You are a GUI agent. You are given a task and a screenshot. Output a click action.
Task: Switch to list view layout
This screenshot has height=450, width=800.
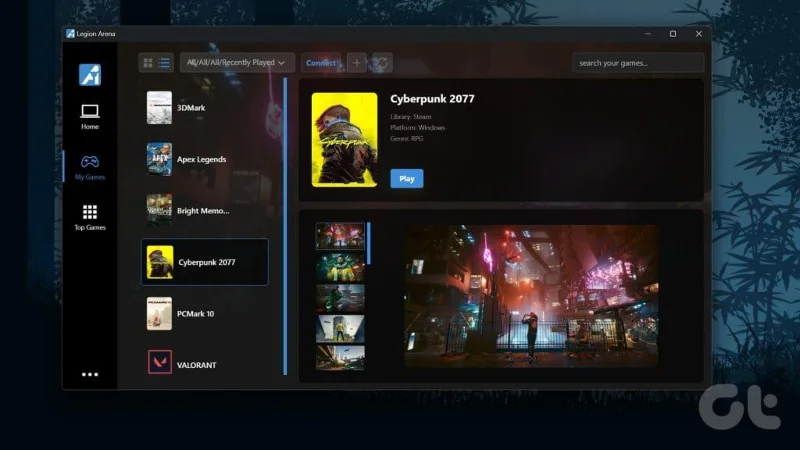pyautogui.click(x=164, y=63)
